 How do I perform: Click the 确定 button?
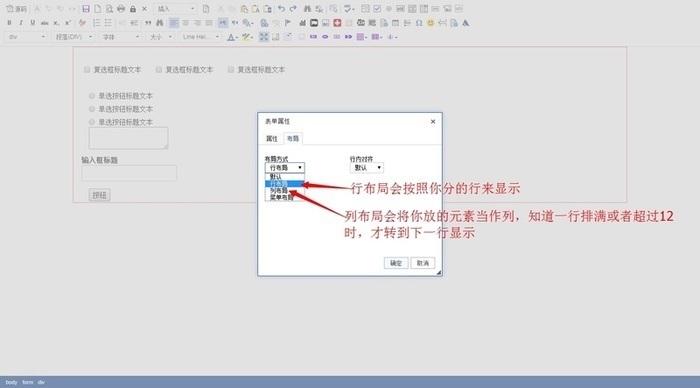(x=396, y=263)
